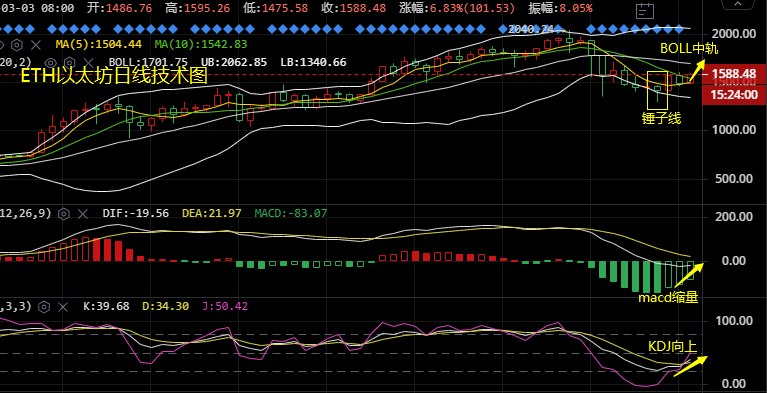This screenshot has height=393, width=767.
Task: Select the UB:2062.85 upper band value
Action: coord(234,62)
